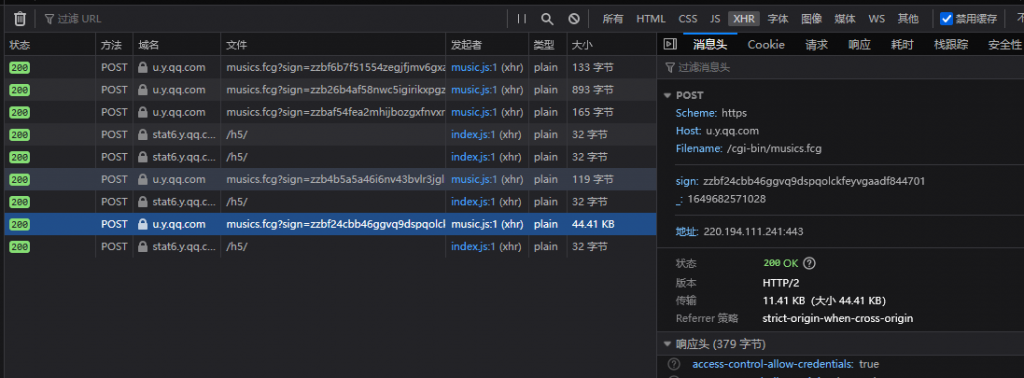Open request blocking circle-slash icon
The width and height of the screenshot is (1024, 378).
tap(573, 19)
